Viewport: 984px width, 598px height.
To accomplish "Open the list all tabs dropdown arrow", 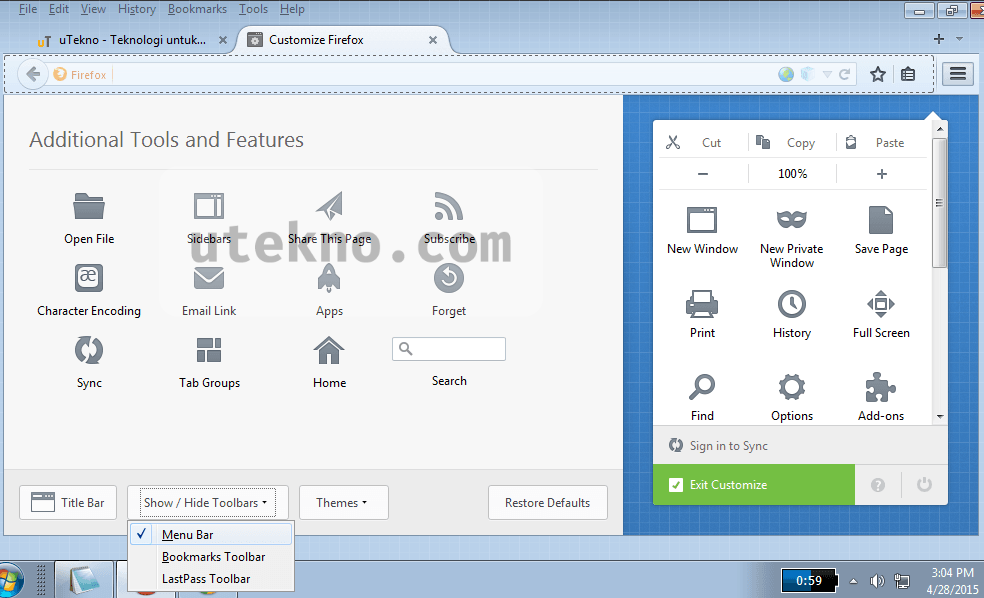I will (x=960, y=39).
